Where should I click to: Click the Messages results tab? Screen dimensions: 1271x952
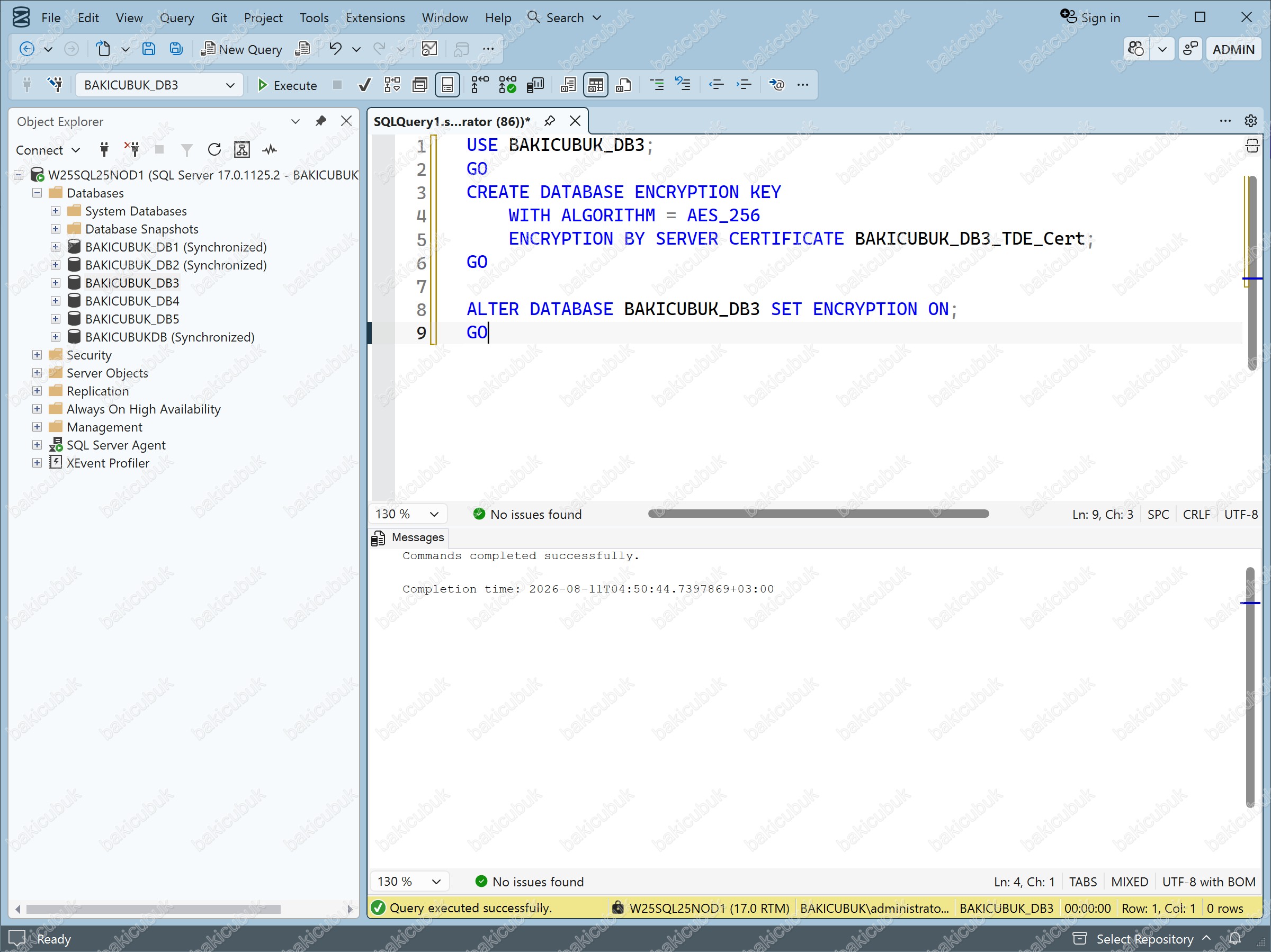pyautogui.click(x=408, y=537)
